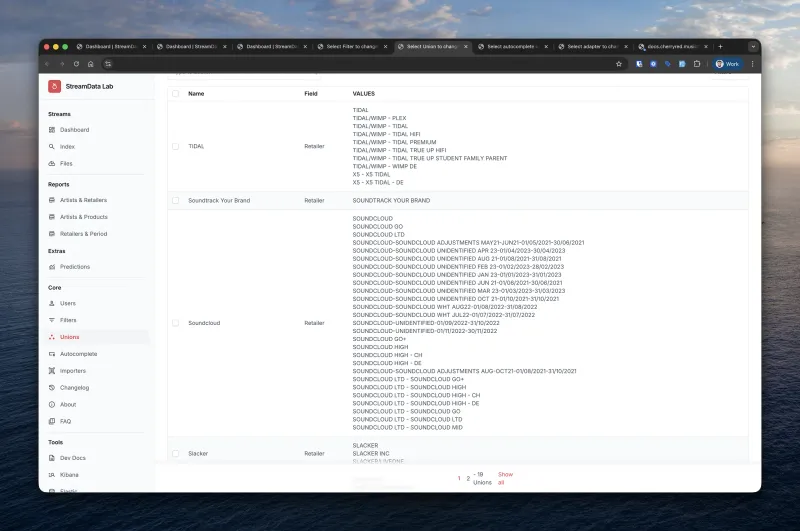Click the Retailers & Period report icon

click(x=52, y=234)
